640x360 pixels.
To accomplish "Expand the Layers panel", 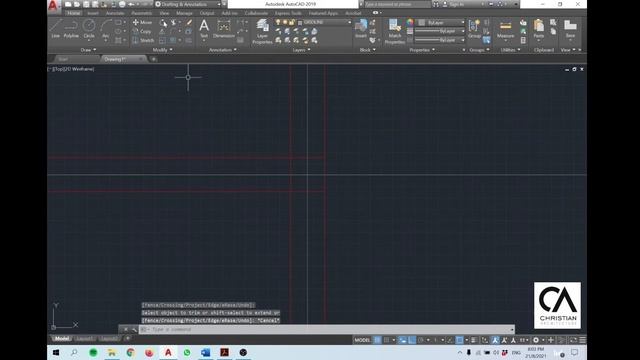I will 301,50.
